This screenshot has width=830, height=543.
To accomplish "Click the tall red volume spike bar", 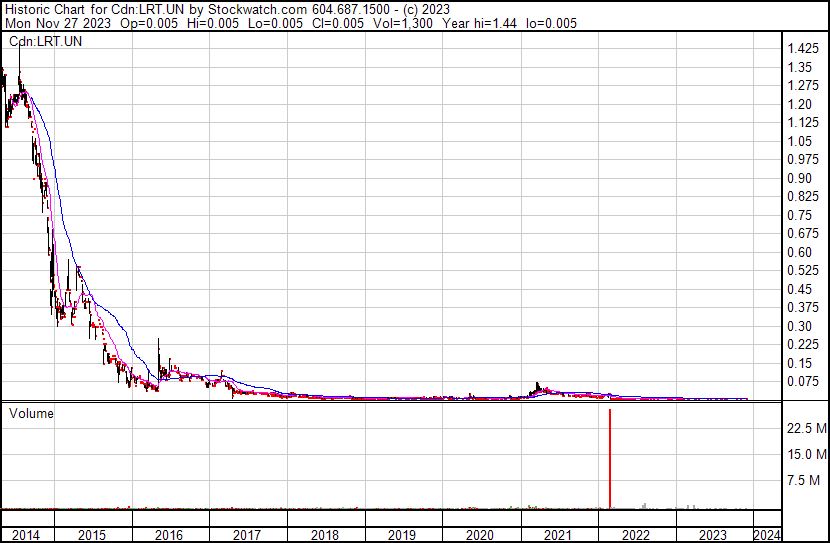I will (x=610, y=458).
